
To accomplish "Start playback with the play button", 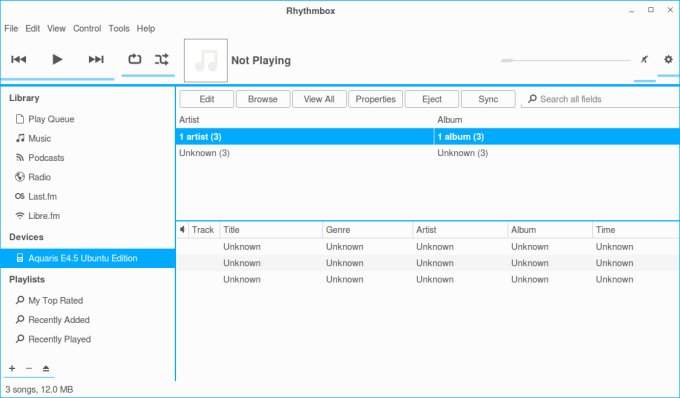I will coord(57,59).
